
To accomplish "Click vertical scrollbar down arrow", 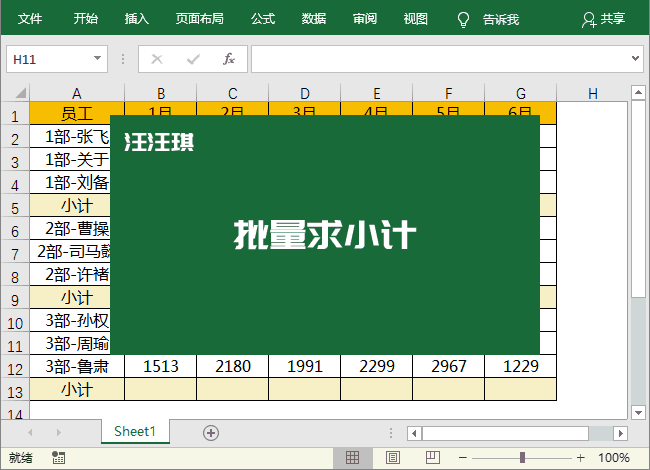I will point(638,412).
